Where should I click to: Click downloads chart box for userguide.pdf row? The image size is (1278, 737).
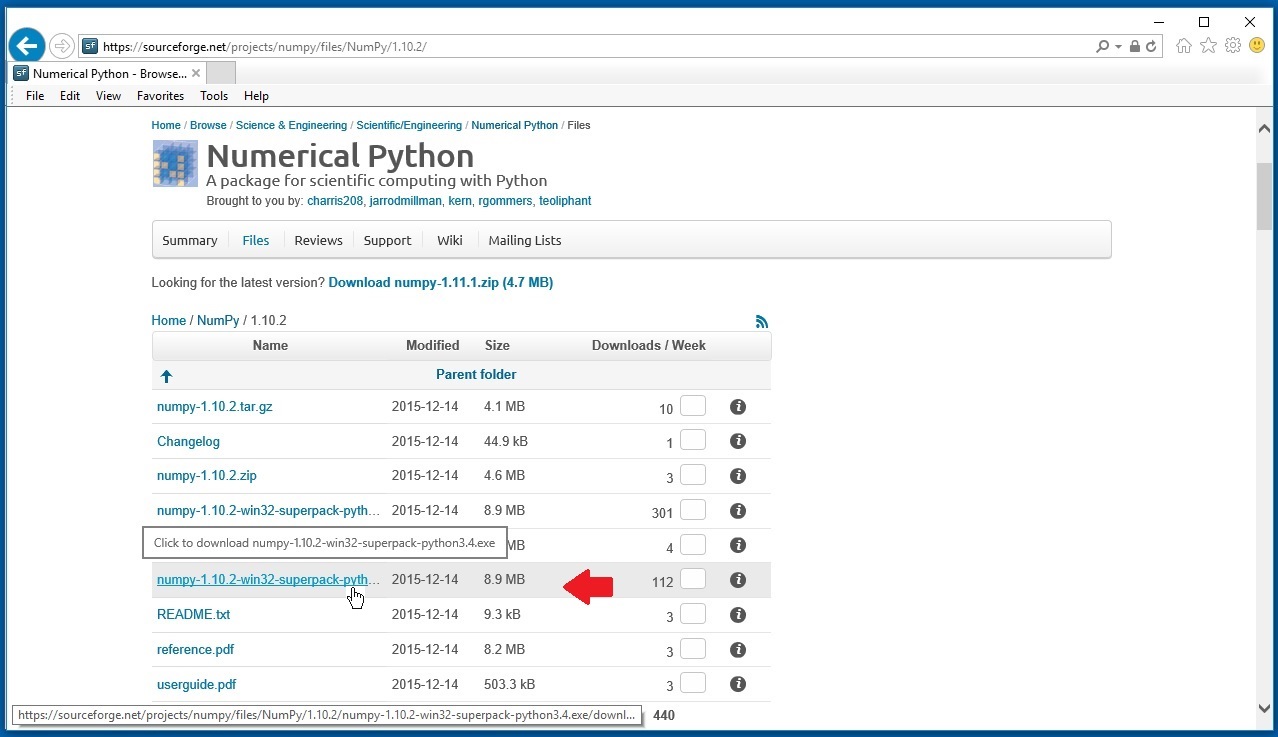click(693, 683)
